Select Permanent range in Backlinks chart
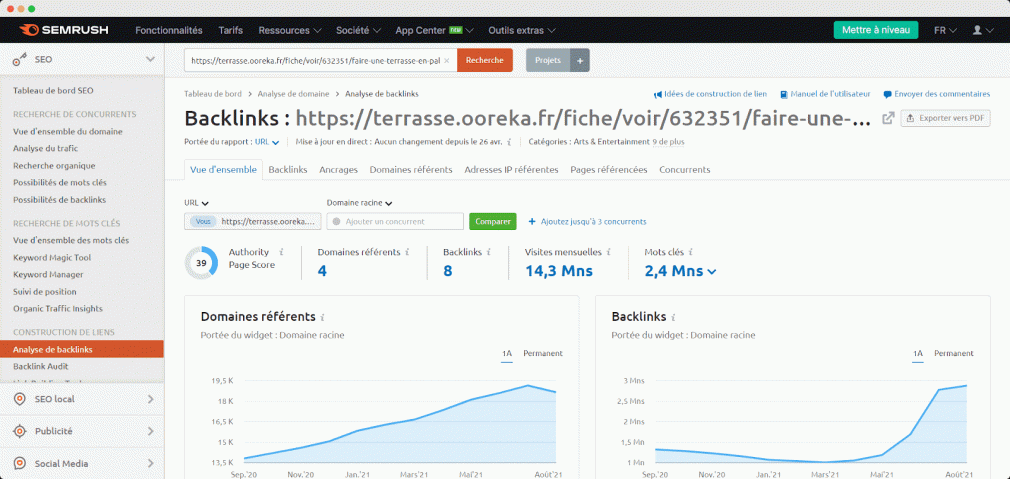 click(x=953, y=353)
